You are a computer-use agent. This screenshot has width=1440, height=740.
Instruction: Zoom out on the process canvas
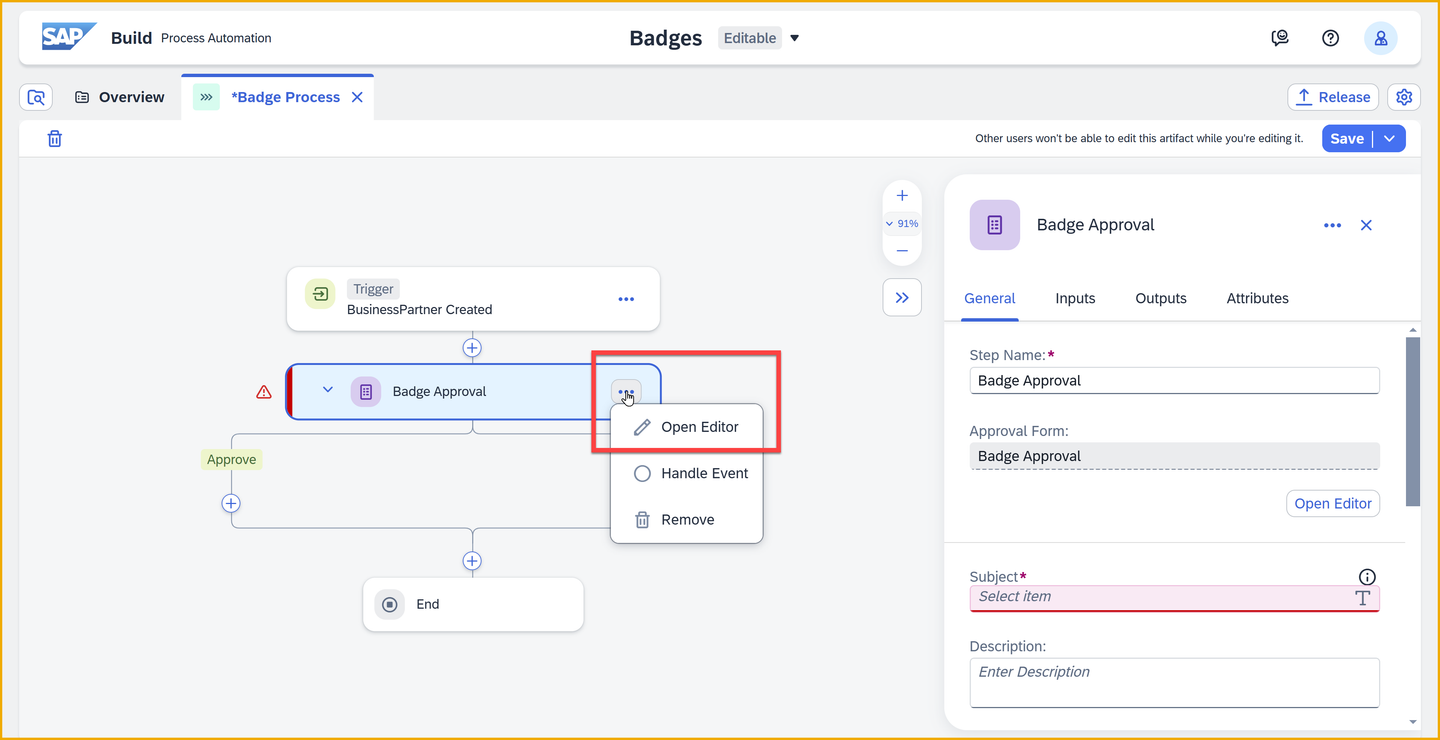902,250
